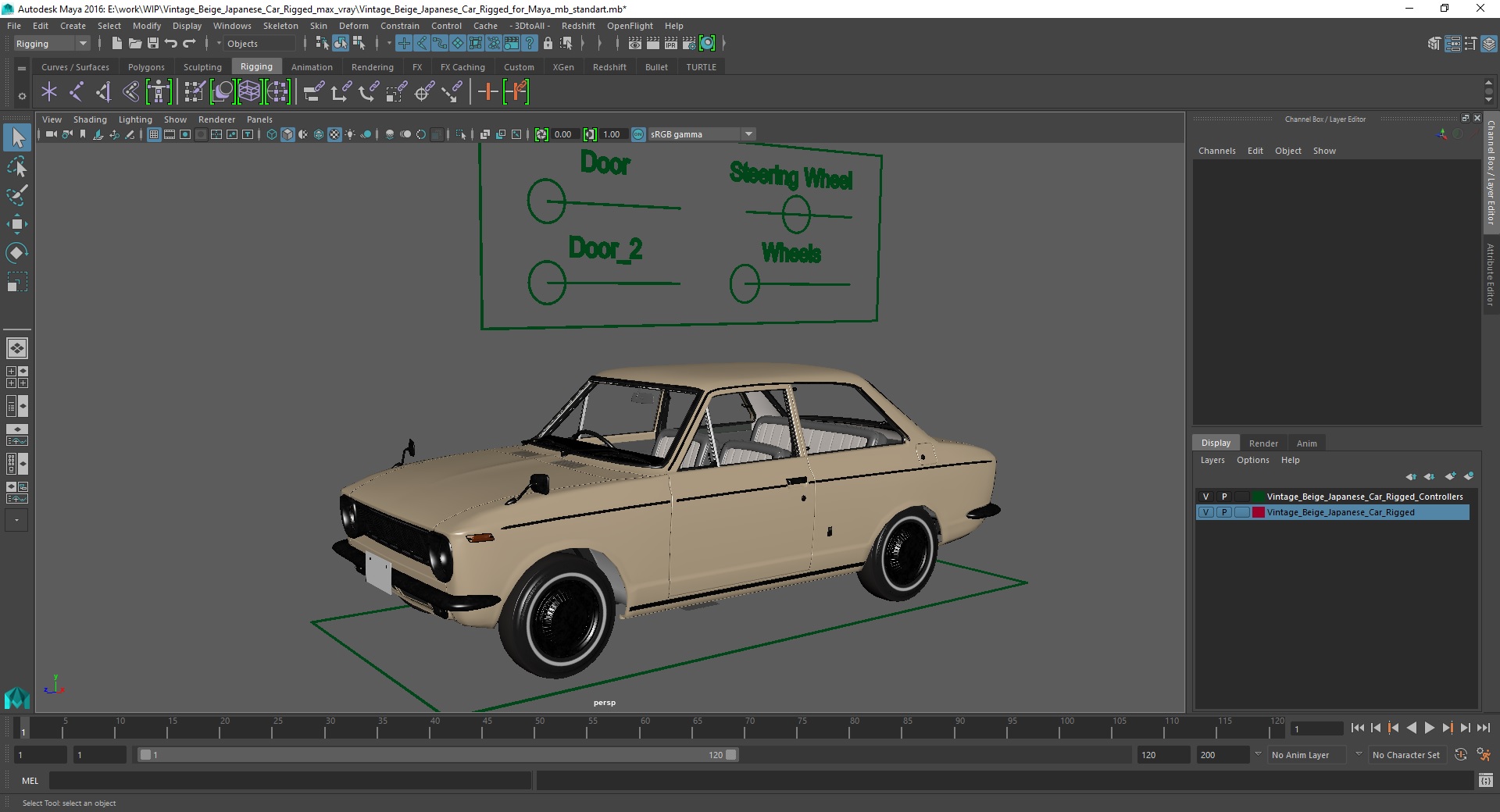The image size is (1500, 812).
Task: Open the Render View window icon
Action: 635,44
